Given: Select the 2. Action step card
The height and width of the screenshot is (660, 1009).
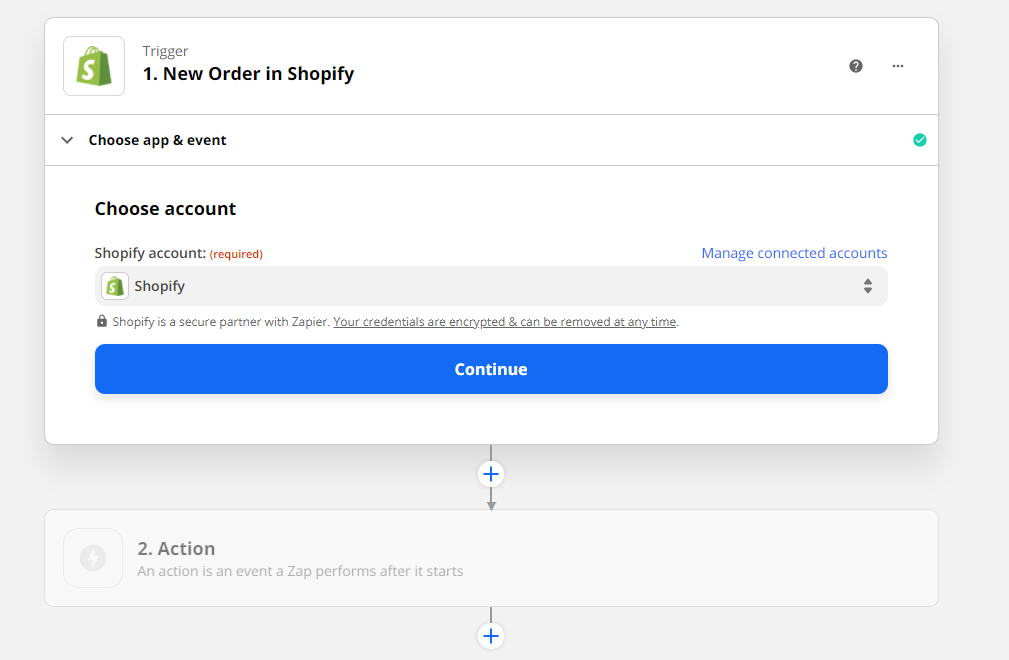Looking at the screenshot, I should click(x=491, y=558).
